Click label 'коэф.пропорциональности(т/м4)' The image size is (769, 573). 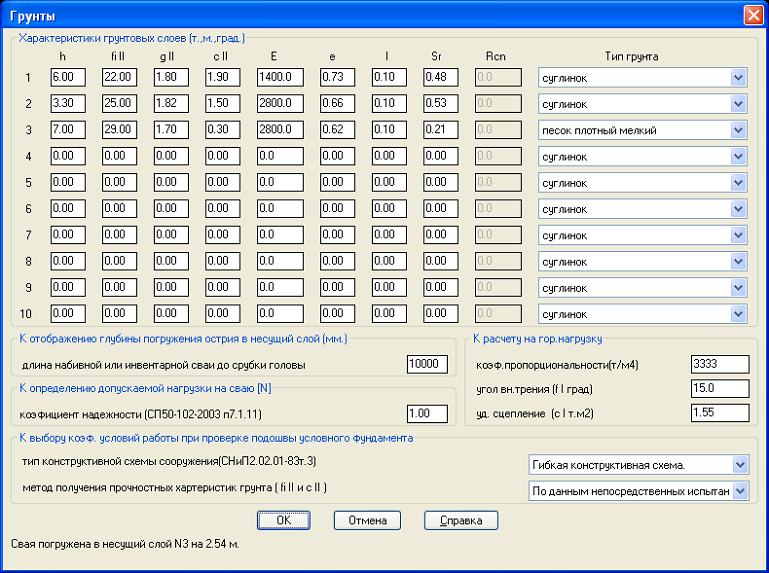point(557,365)
